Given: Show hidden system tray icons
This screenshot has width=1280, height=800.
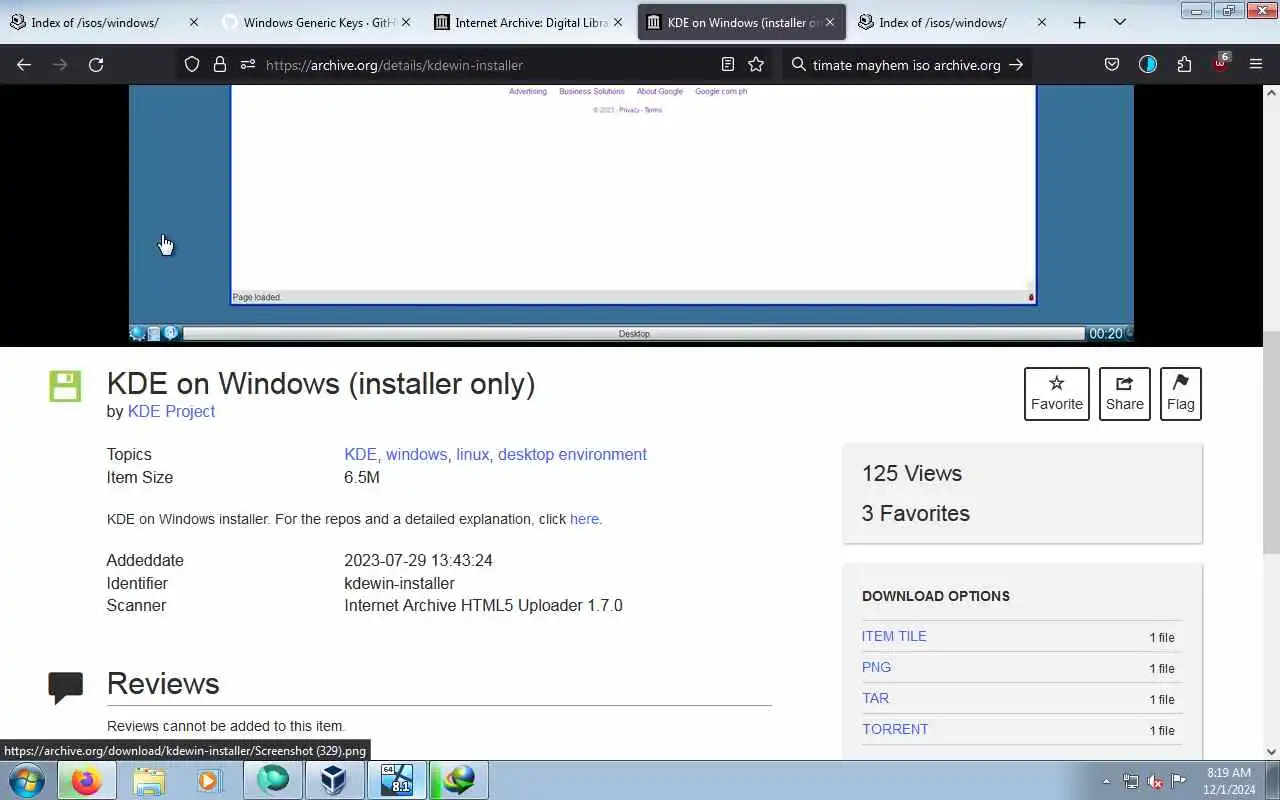Looking at the screenshot, I should click(1106, 781).
